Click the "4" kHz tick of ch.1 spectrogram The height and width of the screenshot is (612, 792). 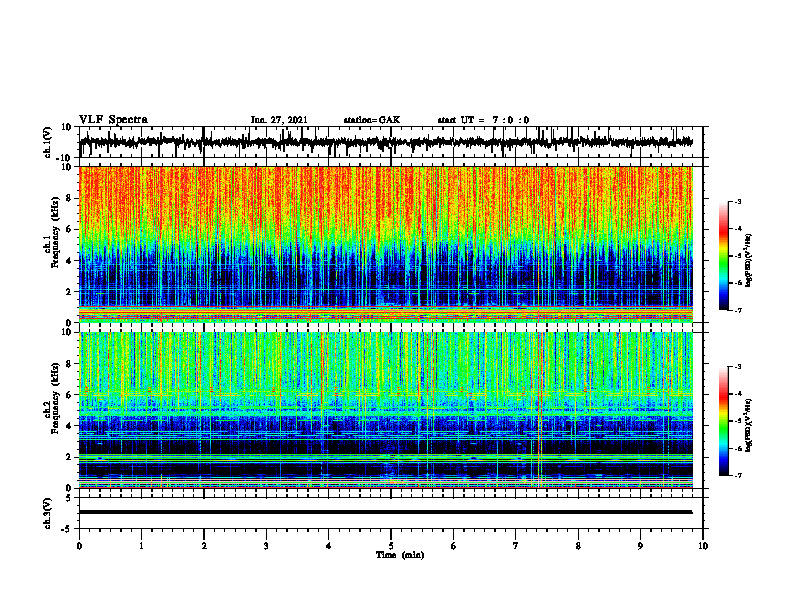click(69, 261)
